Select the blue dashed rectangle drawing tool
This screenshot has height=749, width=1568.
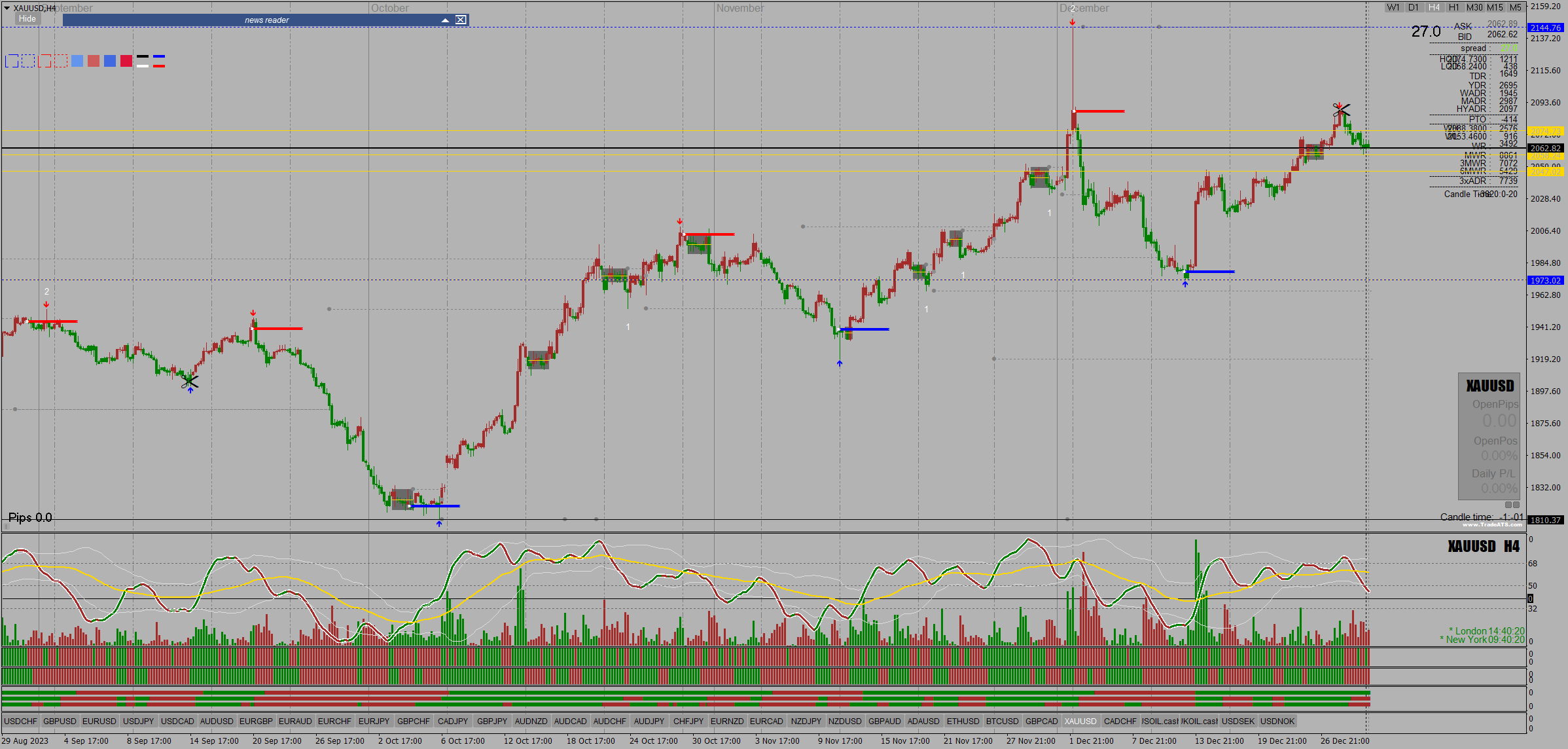(28, 62)
